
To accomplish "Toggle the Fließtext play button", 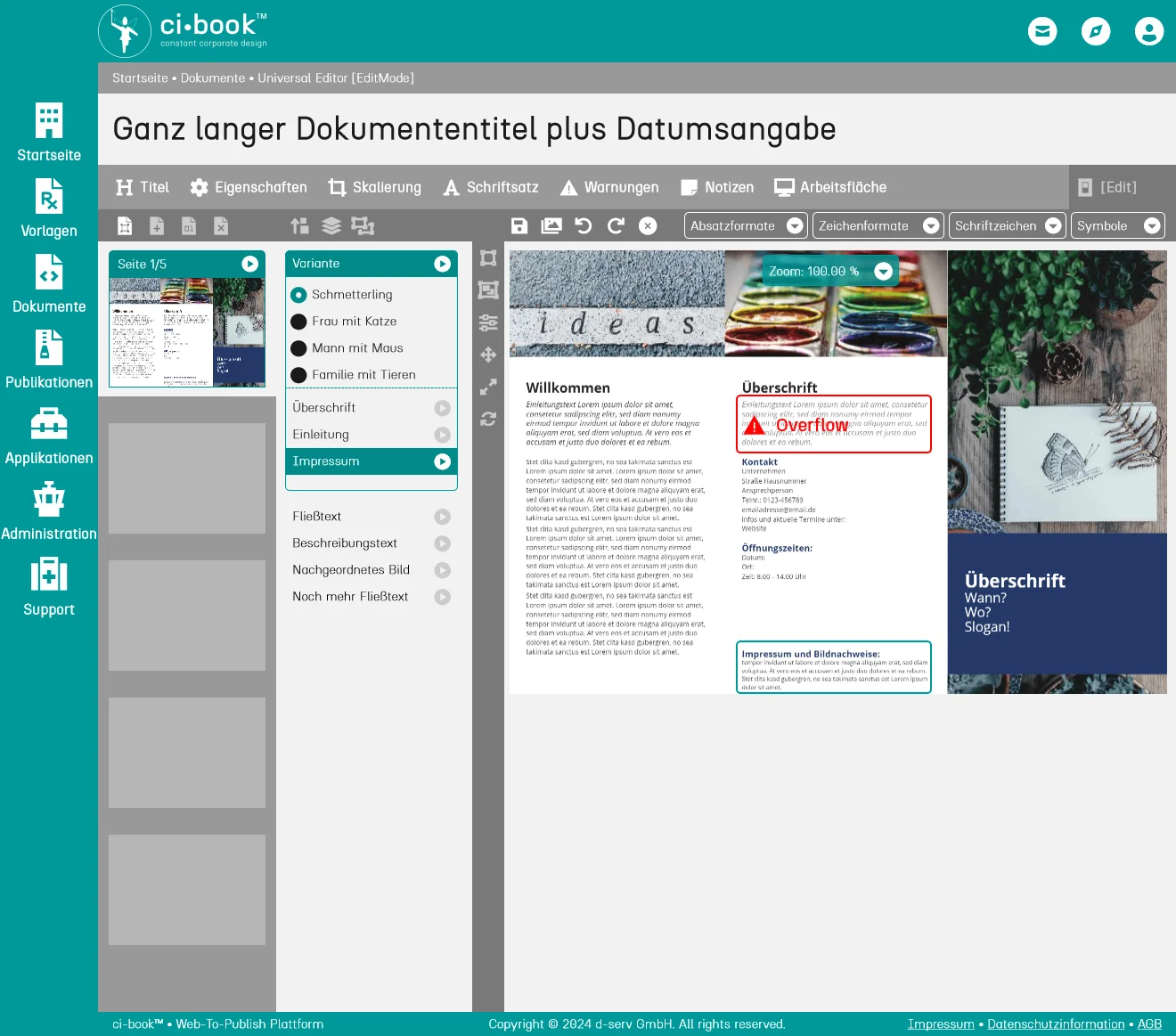I will click(442, 517).
